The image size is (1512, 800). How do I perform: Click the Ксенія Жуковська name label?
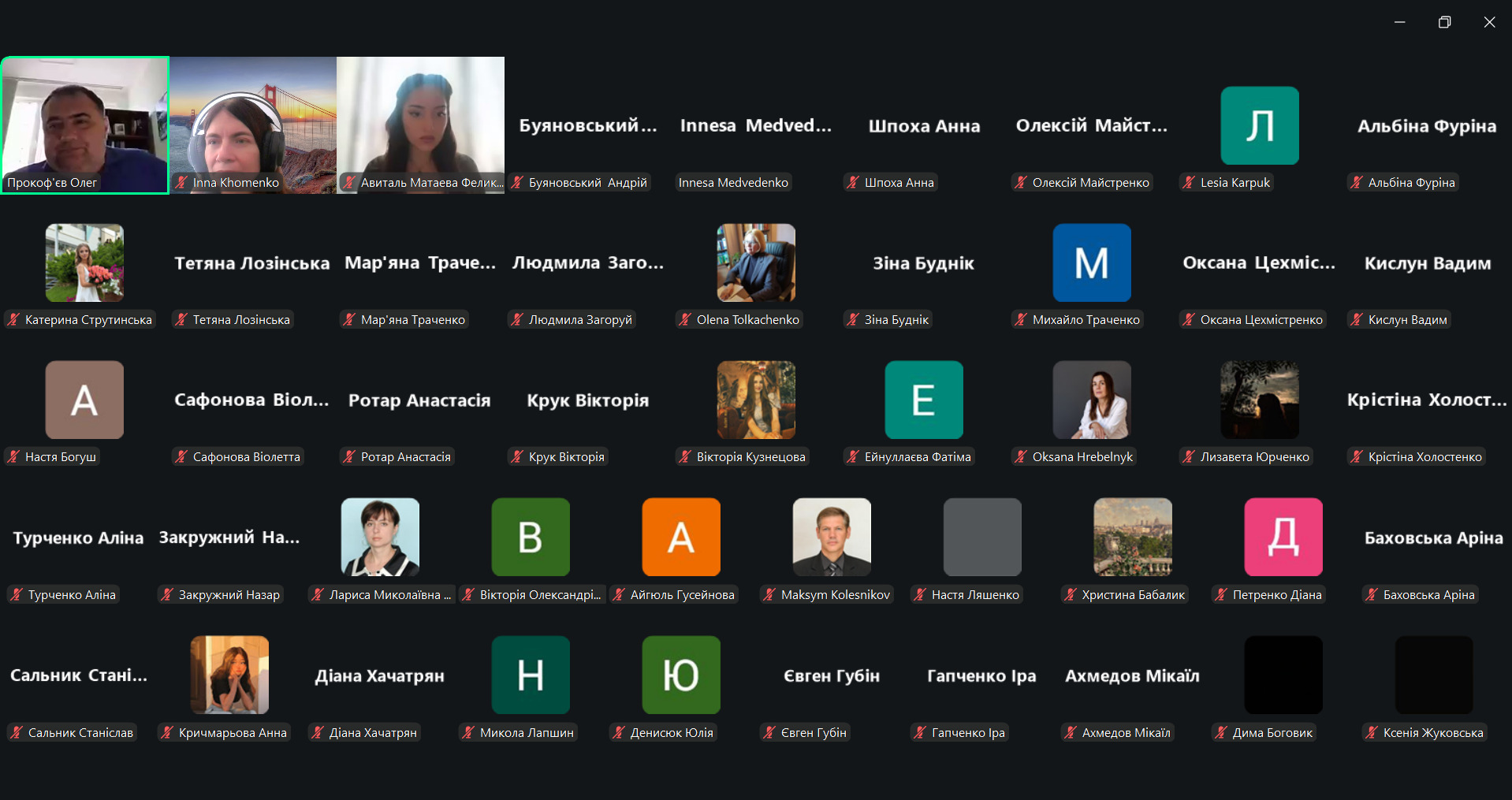pyautogui.click(x=1433, y=733)
